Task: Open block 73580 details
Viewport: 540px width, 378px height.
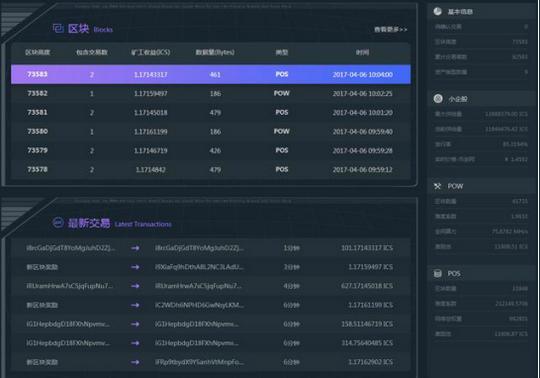Action: coord(37,132)
